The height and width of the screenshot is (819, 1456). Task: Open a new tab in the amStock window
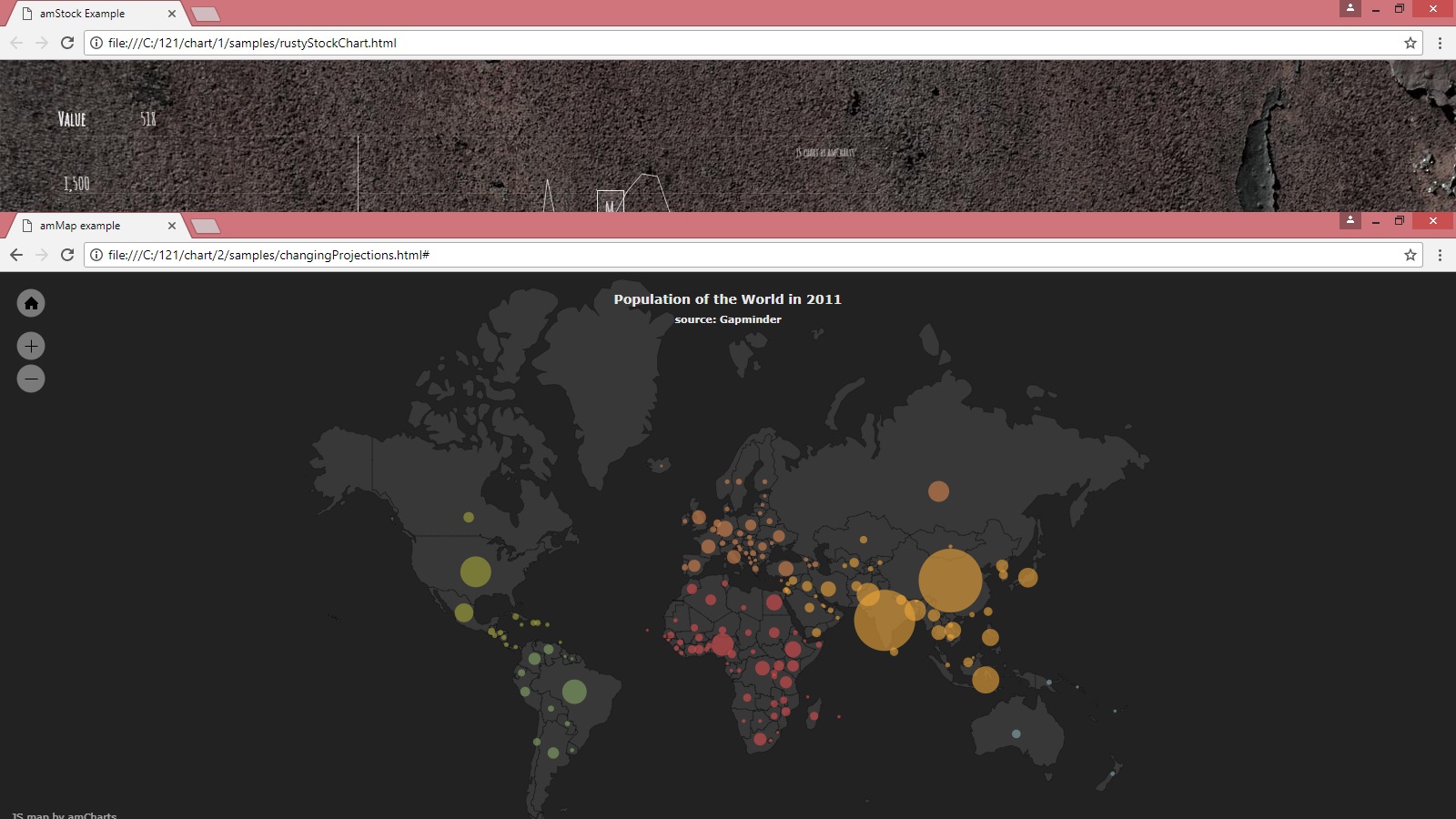pyautogui.click(x=206, y=15)
